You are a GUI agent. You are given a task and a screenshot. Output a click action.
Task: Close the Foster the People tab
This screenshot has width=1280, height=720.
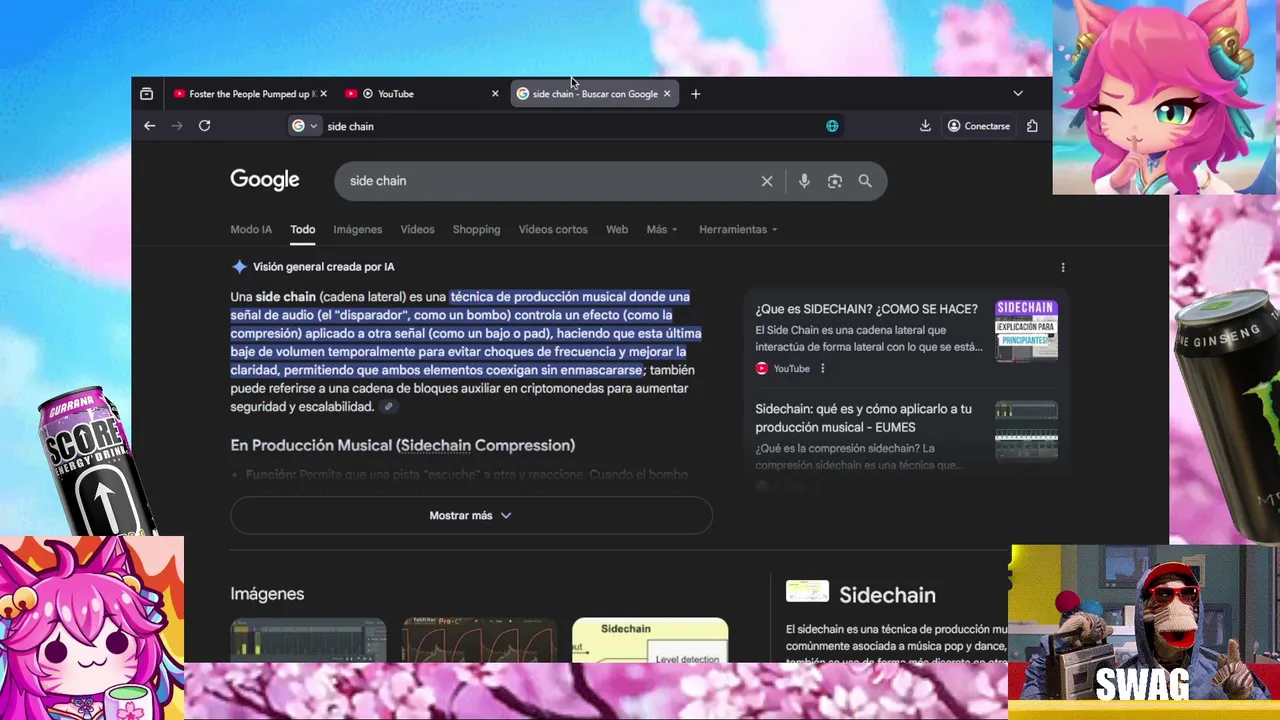coord(323,94)
